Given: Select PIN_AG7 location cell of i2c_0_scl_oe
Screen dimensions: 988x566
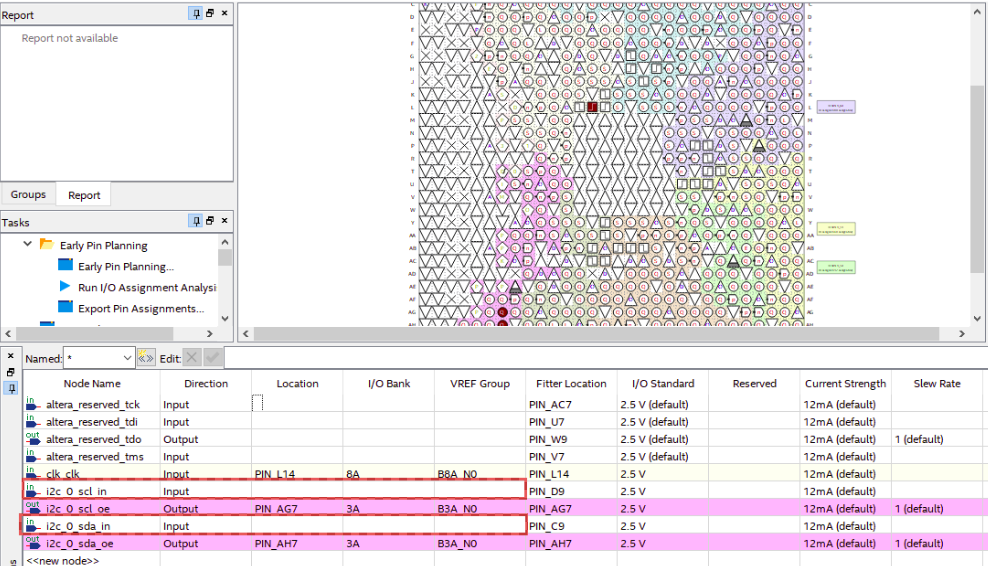Looking at the screenshot, I should pos(297,508).
